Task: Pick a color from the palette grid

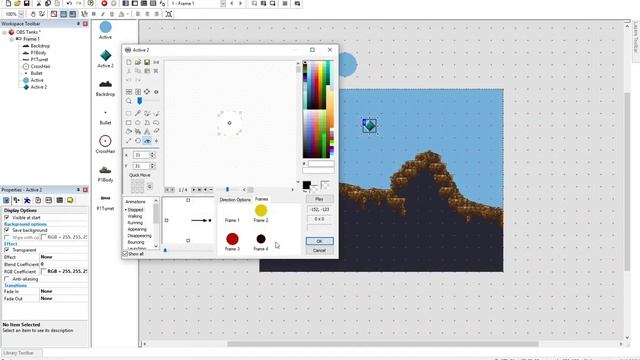Action: (318, 109)
